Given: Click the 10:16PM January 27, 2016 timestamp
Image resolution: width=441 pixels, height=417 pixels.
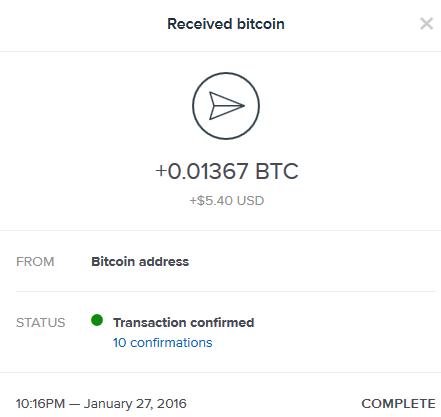Looking at the screenshot, I should pos(101,404).
